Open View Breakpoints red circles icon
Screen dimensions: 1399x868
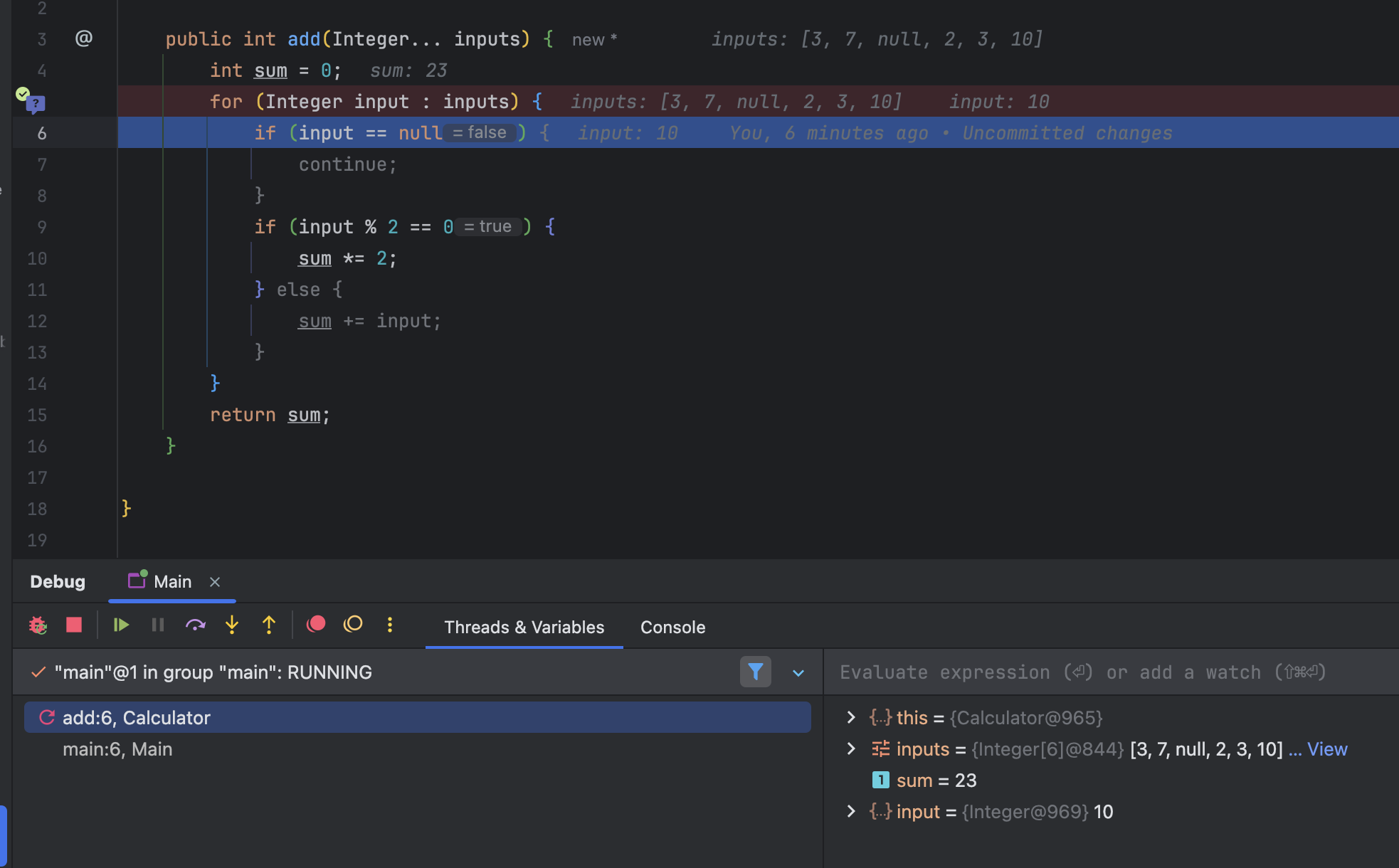316,625
